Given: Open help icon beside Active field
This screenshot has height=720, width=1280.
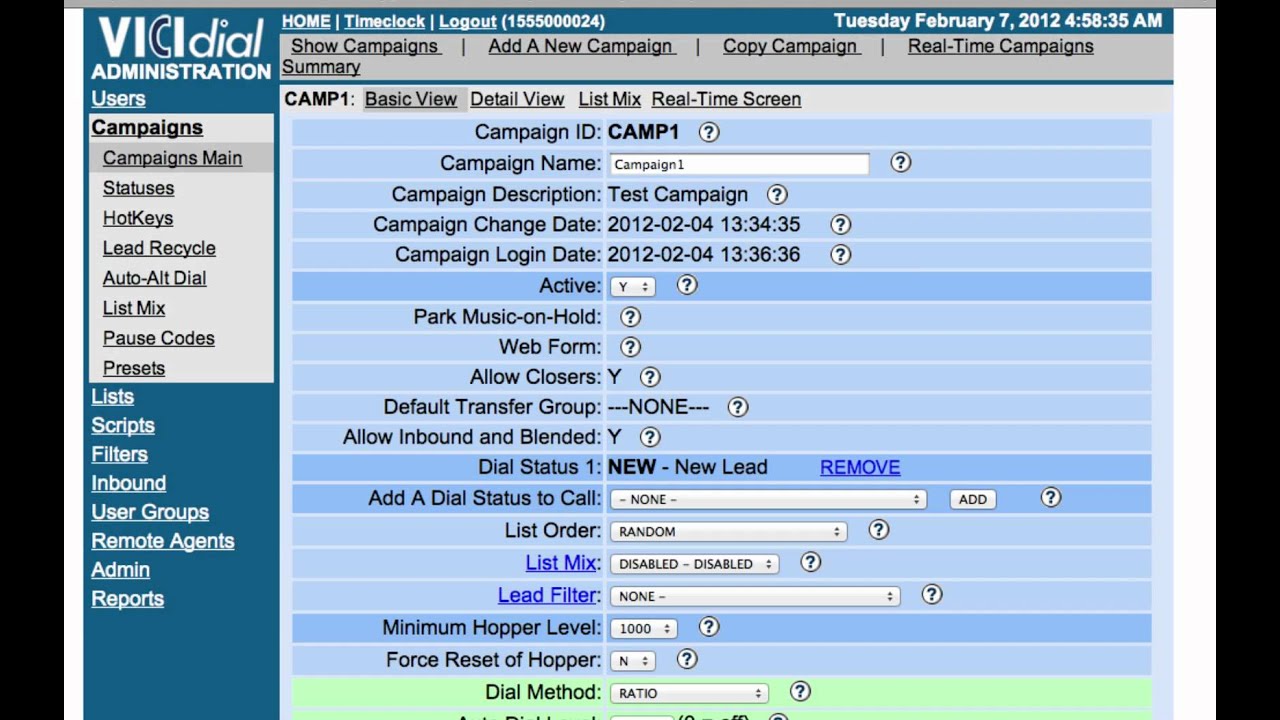Looking at the screenshot, I should point(687,285).
